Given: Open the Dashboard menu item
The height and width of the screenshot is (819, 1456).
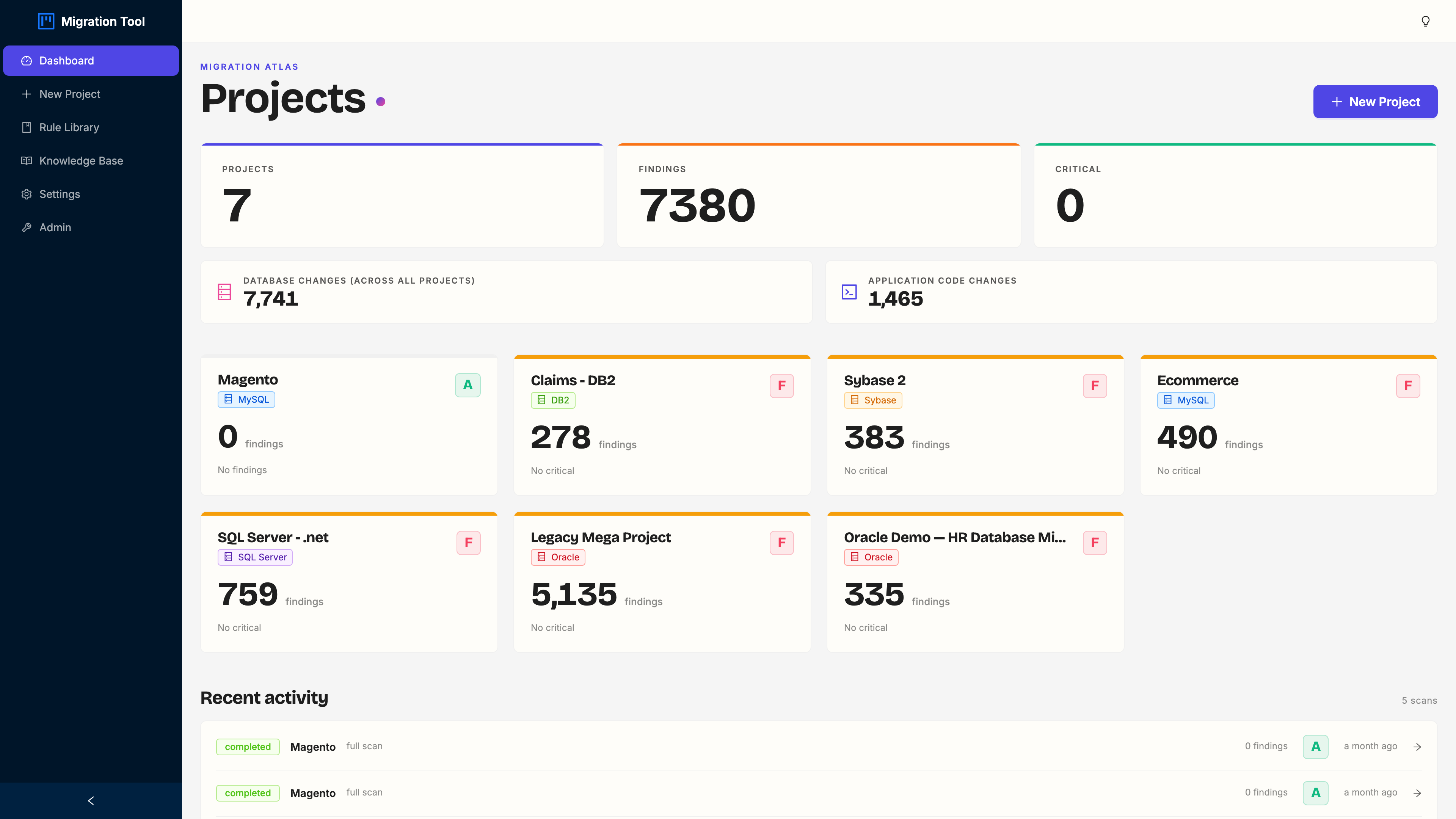Looking at the screenshot, I should (91, 61).
